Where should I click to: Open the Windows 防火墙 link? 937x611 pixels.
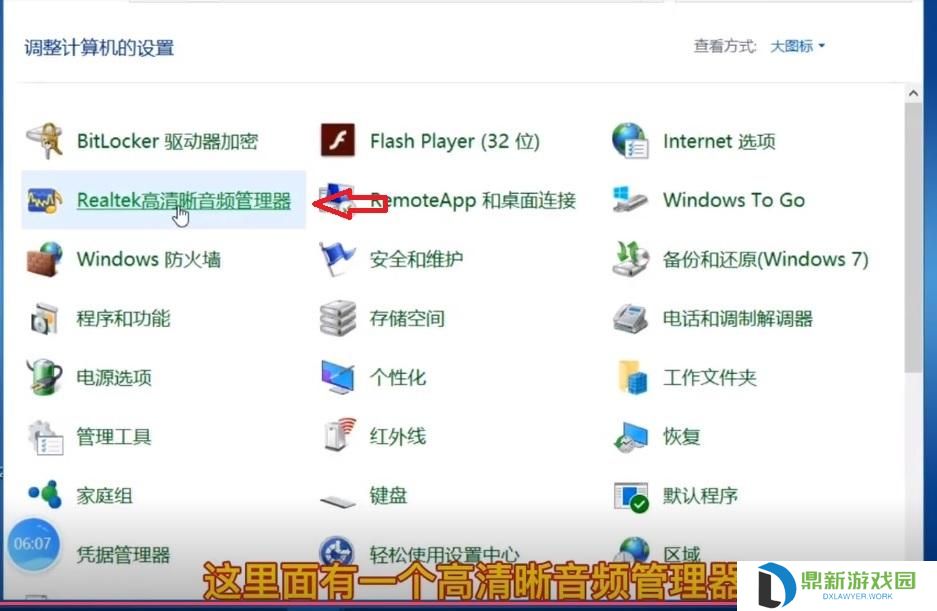pyautogui.click(x=149, y=259)
